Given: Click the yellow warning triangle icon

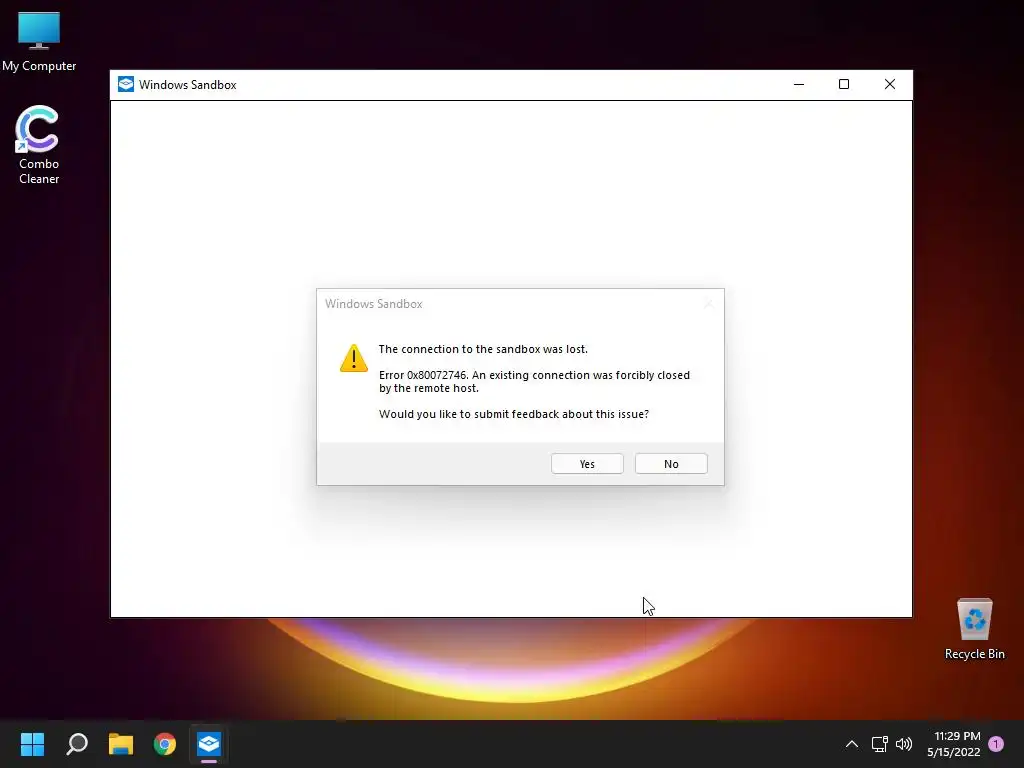Looking at the screenshot, I should [354, 359].
